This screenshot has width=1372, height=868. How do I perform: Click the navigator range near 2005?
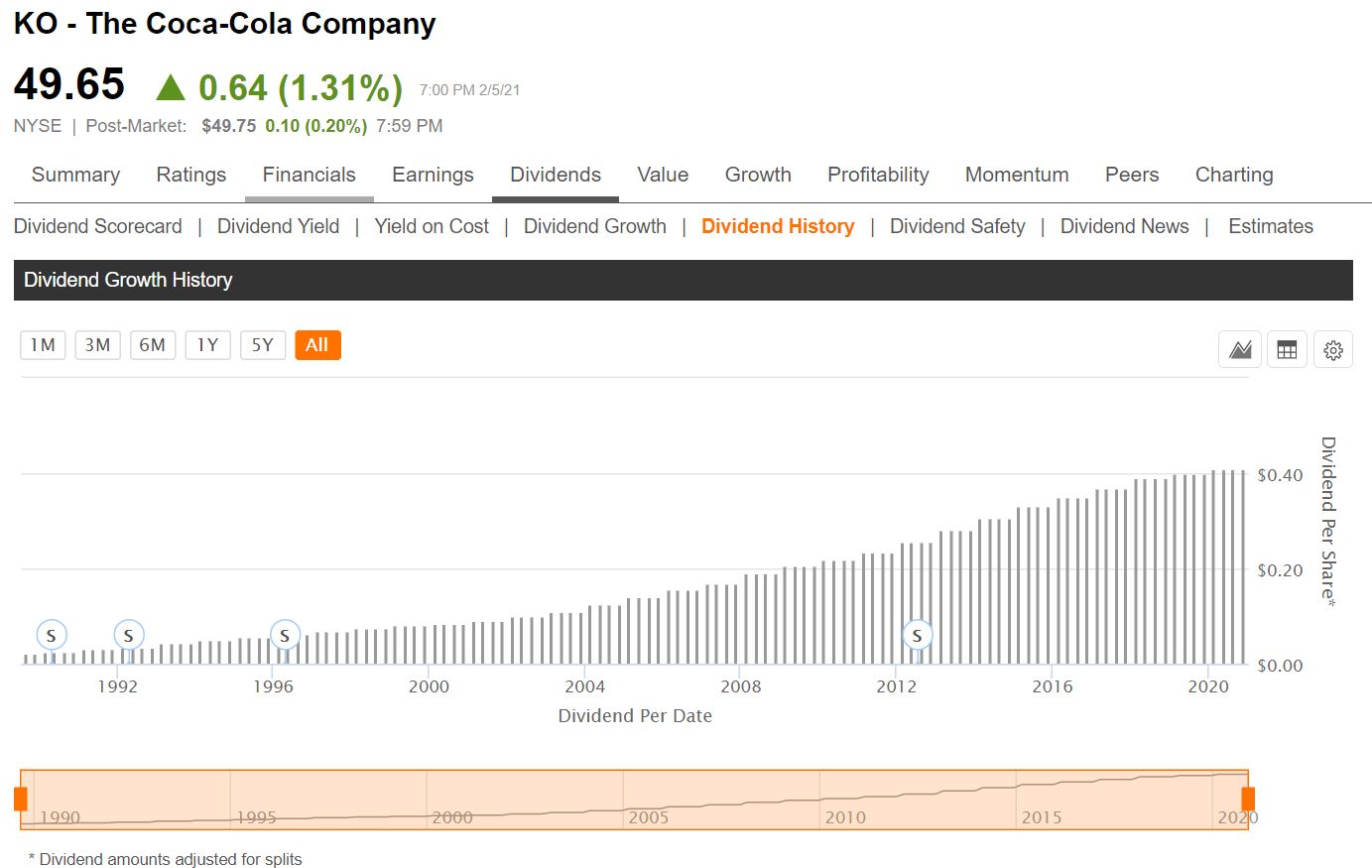[649, 817]
